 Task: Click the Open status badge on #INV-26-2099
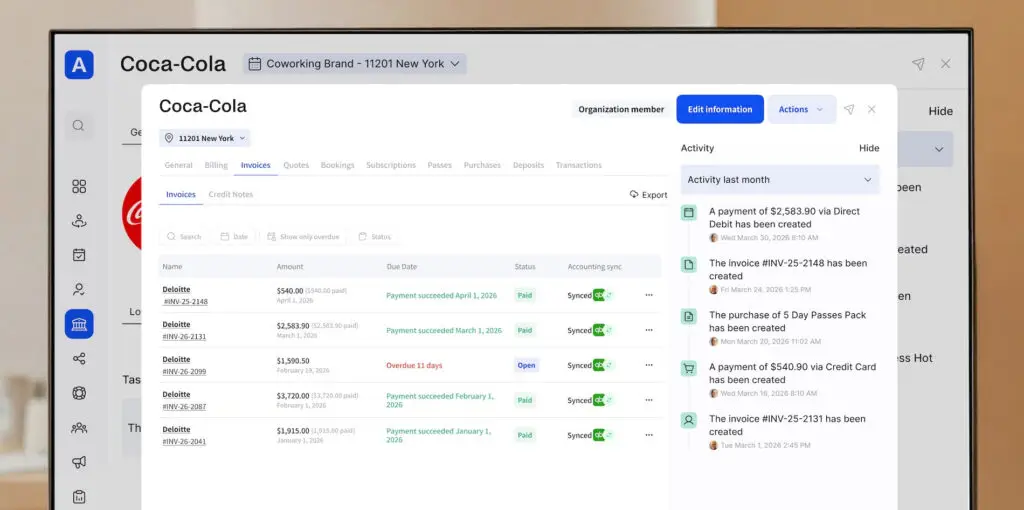(526, 366)
